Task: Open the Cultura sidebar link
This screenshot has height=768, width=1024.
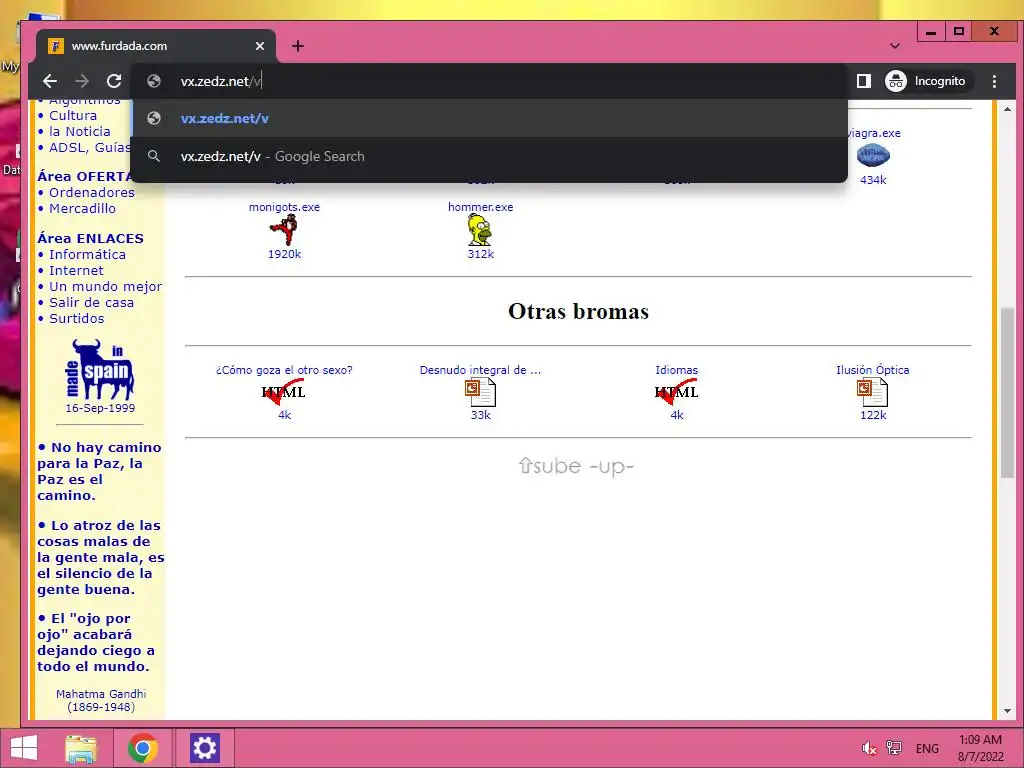Action: click(x=73, y=116)
